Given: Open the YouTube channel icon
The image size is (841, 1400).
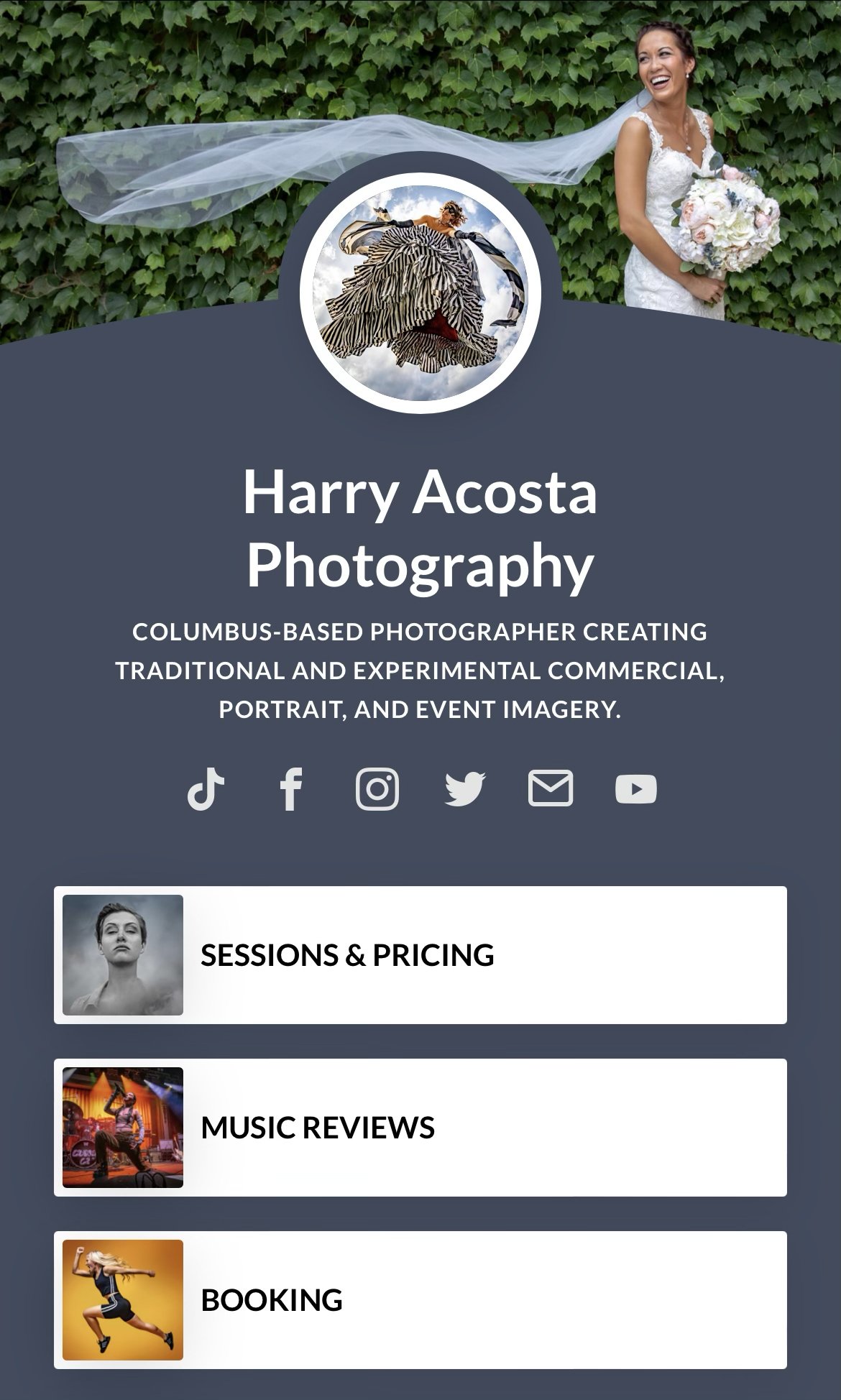Looking at the screenshot, I should (x=636, y=789).
